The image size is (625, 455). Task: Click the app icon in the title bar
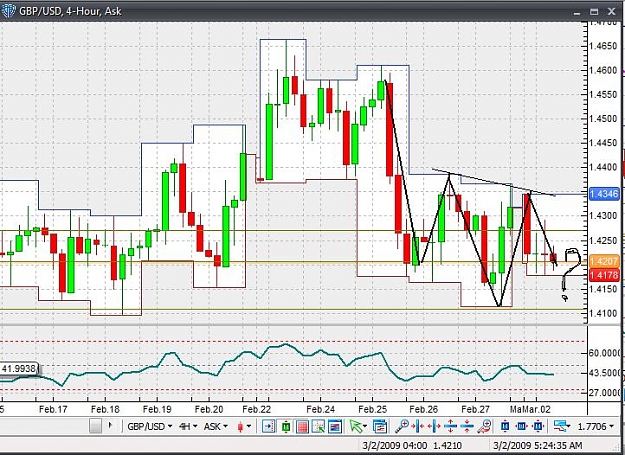click(8, 11)
